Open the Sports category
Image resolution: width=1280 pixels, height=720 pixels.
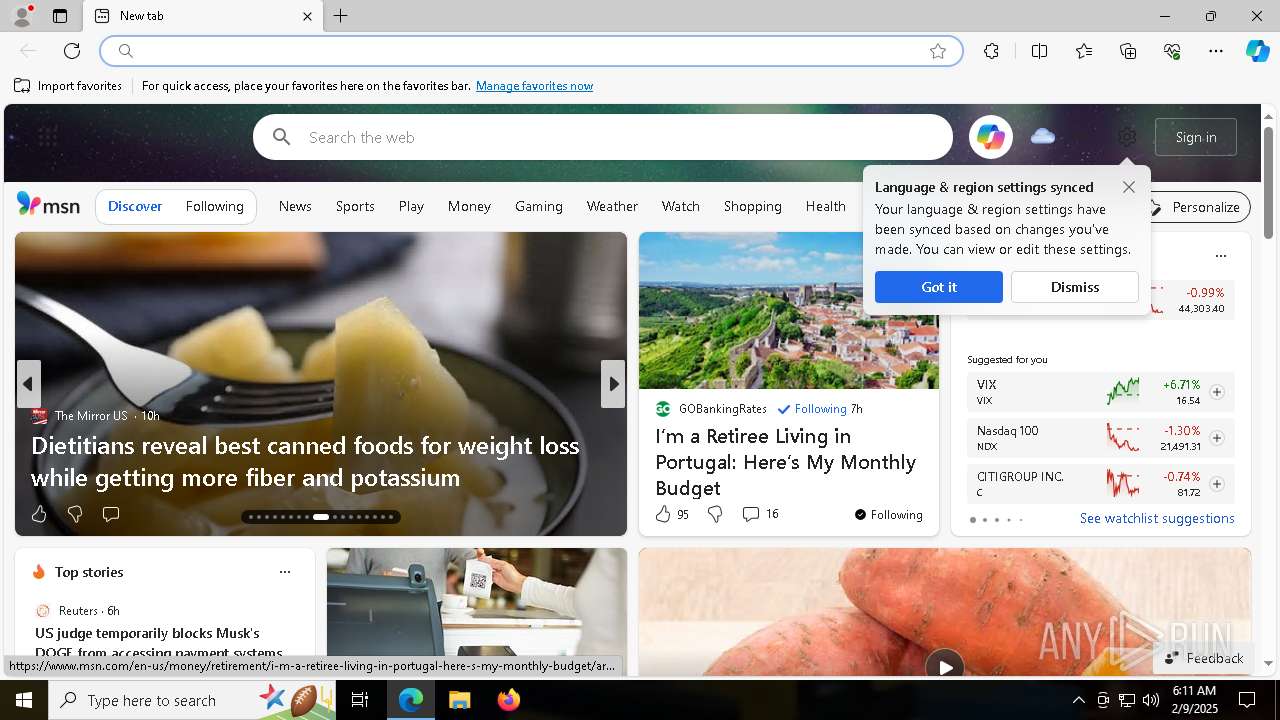(x=355, y=206)
